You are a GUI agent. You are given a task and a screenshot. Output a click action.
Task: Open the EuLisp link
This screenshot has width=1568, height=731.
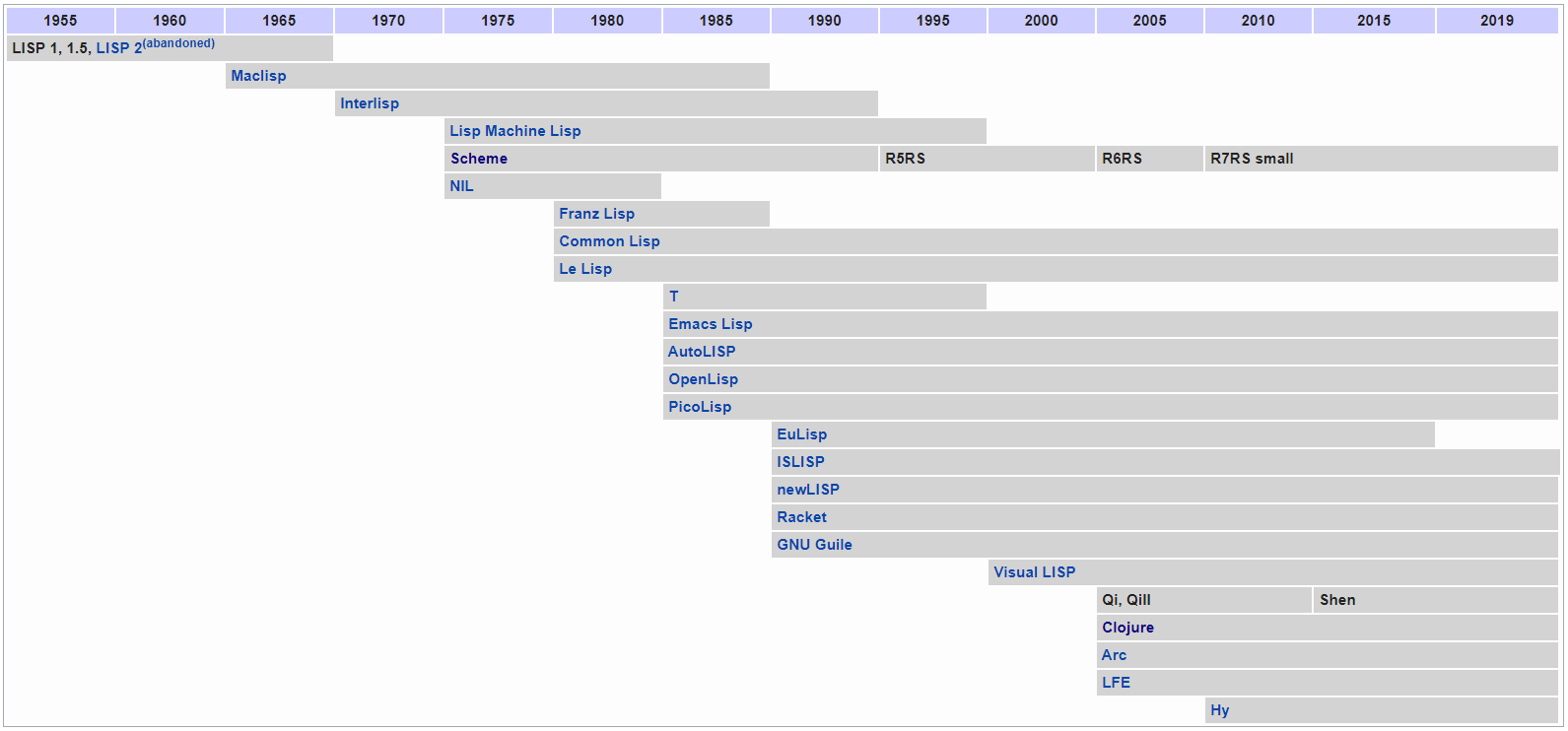click(x=801, y=434)
